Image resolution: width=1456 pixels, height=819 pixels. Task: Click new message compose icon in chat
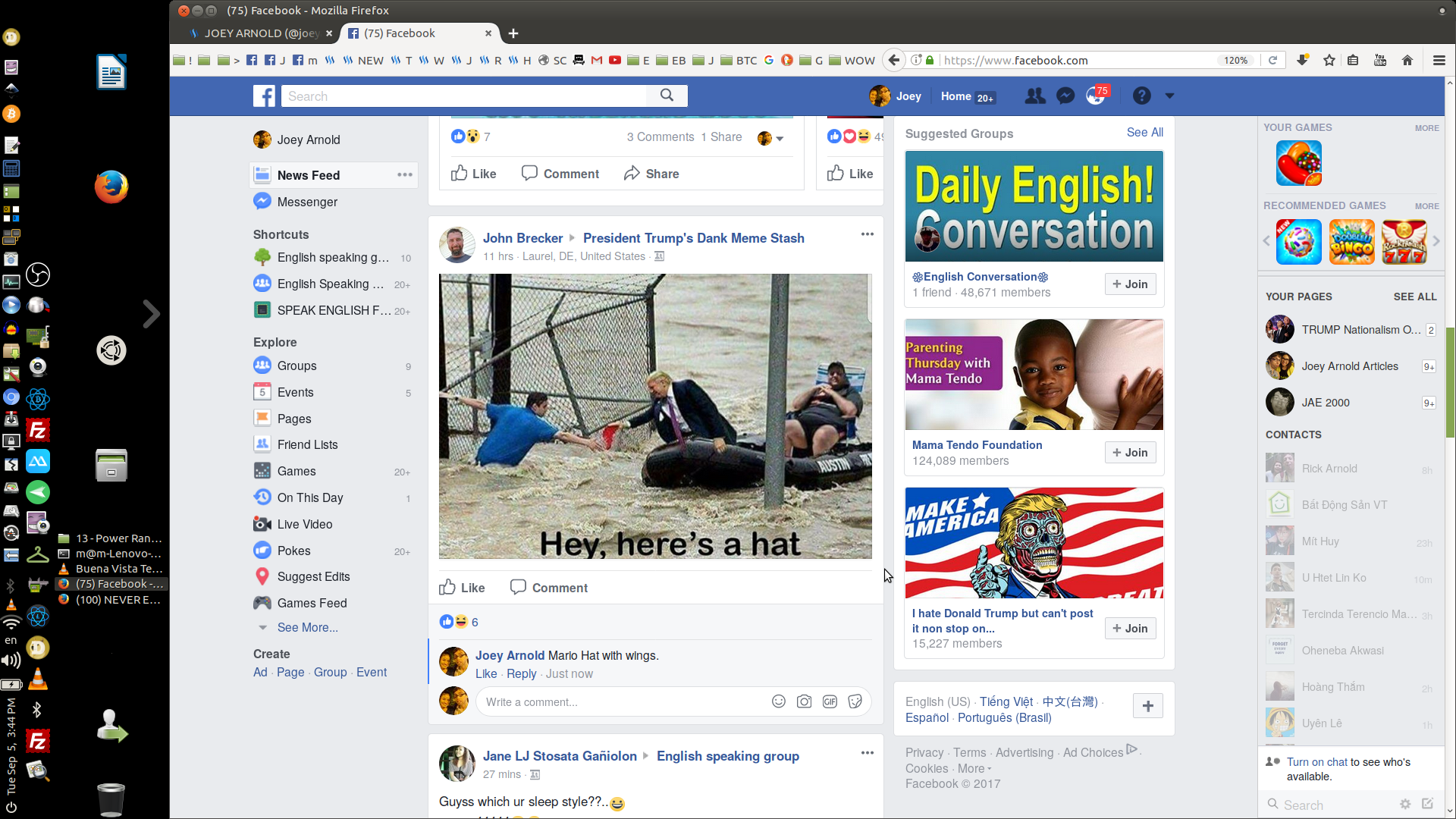(1428, 804)
